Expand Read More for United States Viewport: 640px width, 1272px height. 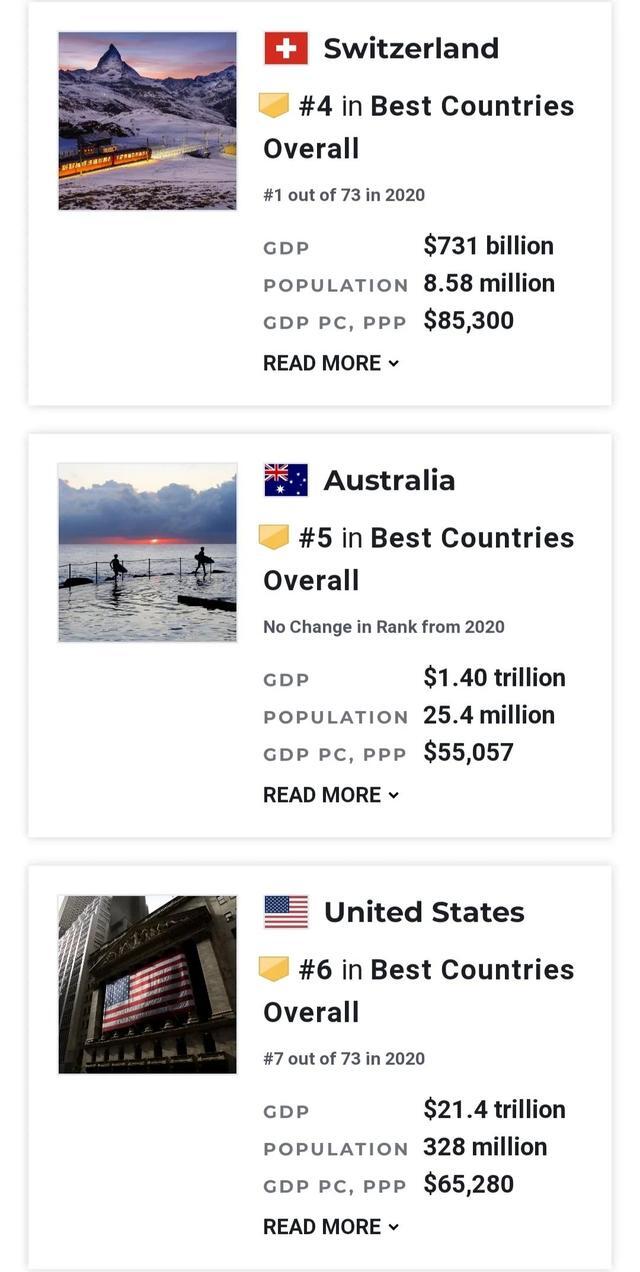click(330, 1227)
